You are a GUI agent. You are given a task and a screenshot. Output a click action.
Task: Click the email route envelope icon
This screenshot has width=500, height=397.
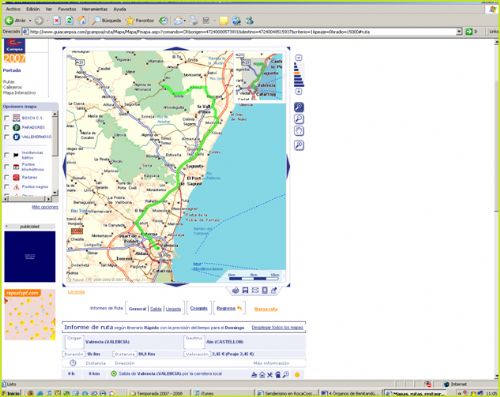(255, 290)
